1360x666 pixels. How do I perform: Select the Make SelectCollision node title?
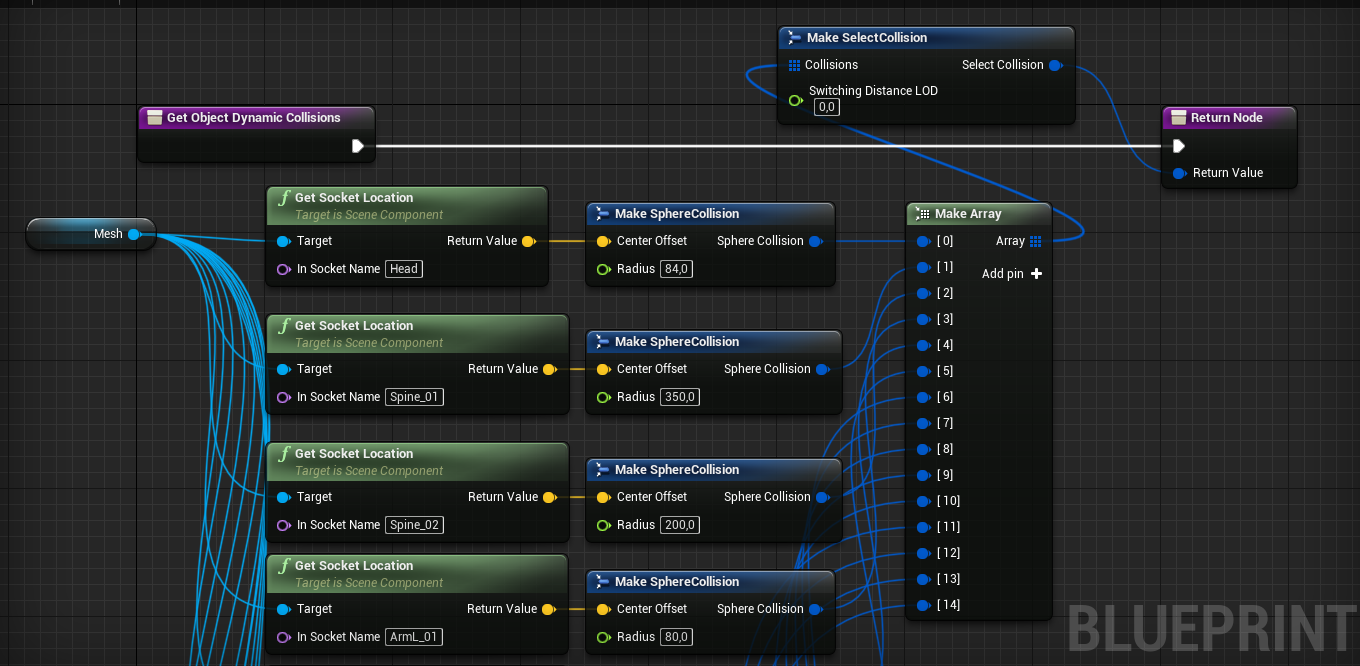click(867, 38)
